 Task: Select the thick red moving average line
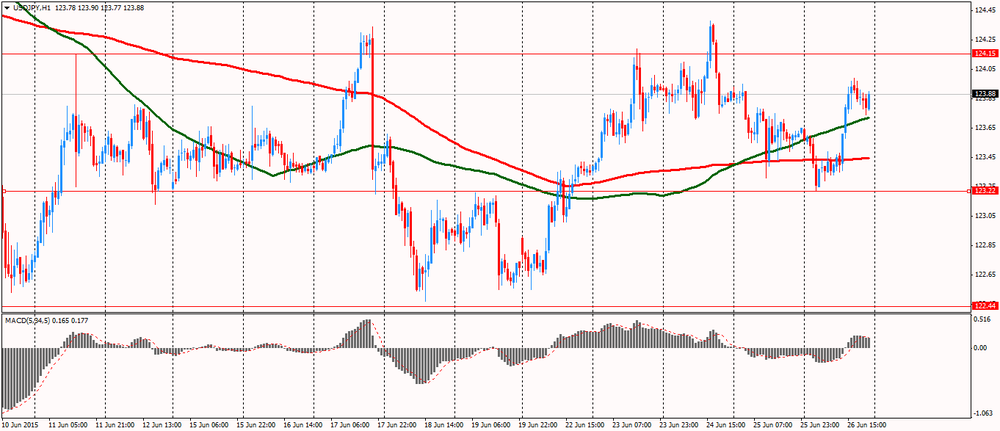[x=250, y=73]
